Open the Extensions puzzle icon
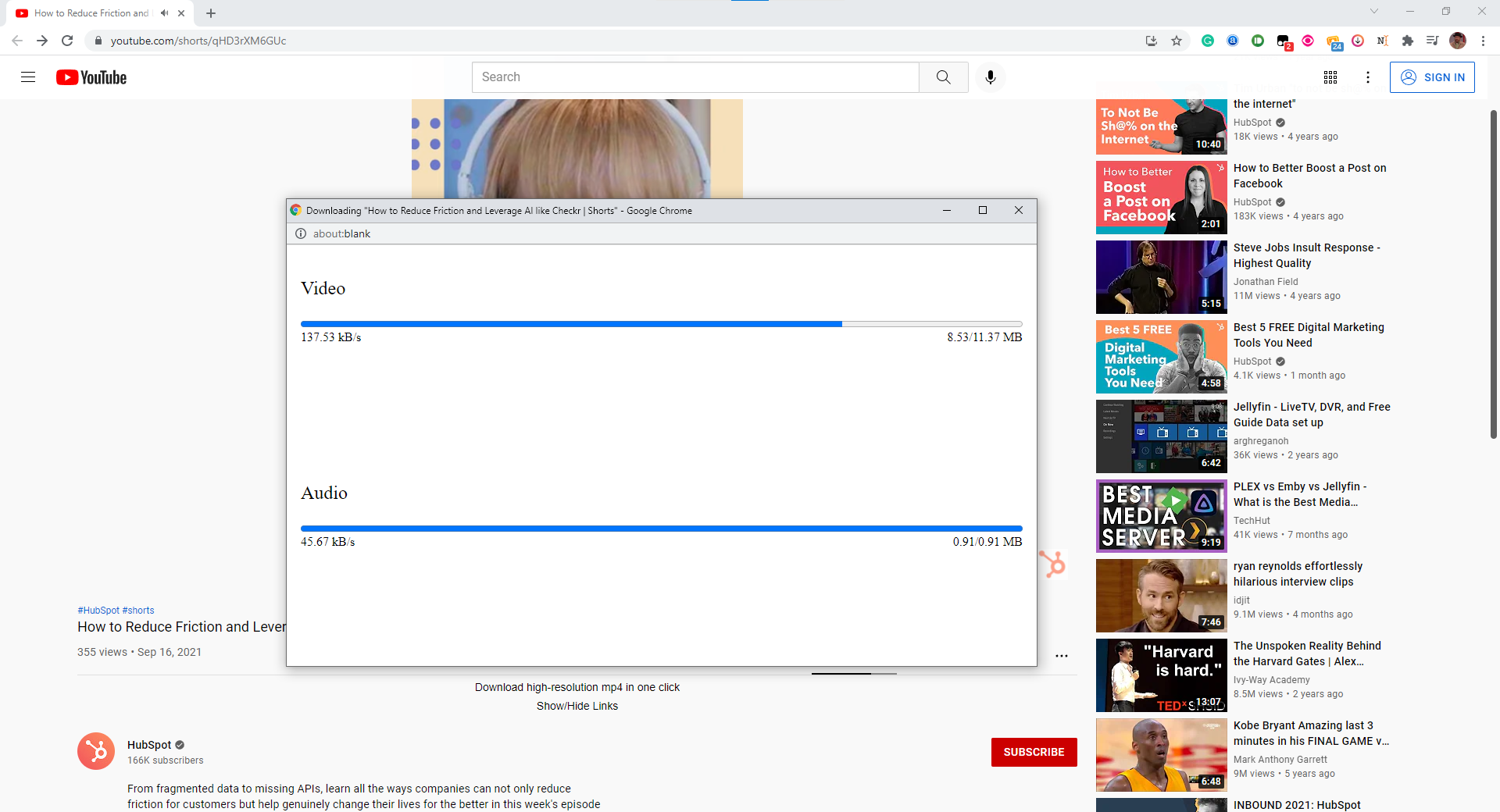The image size is (1500, 812). (x=1408, y=41)
